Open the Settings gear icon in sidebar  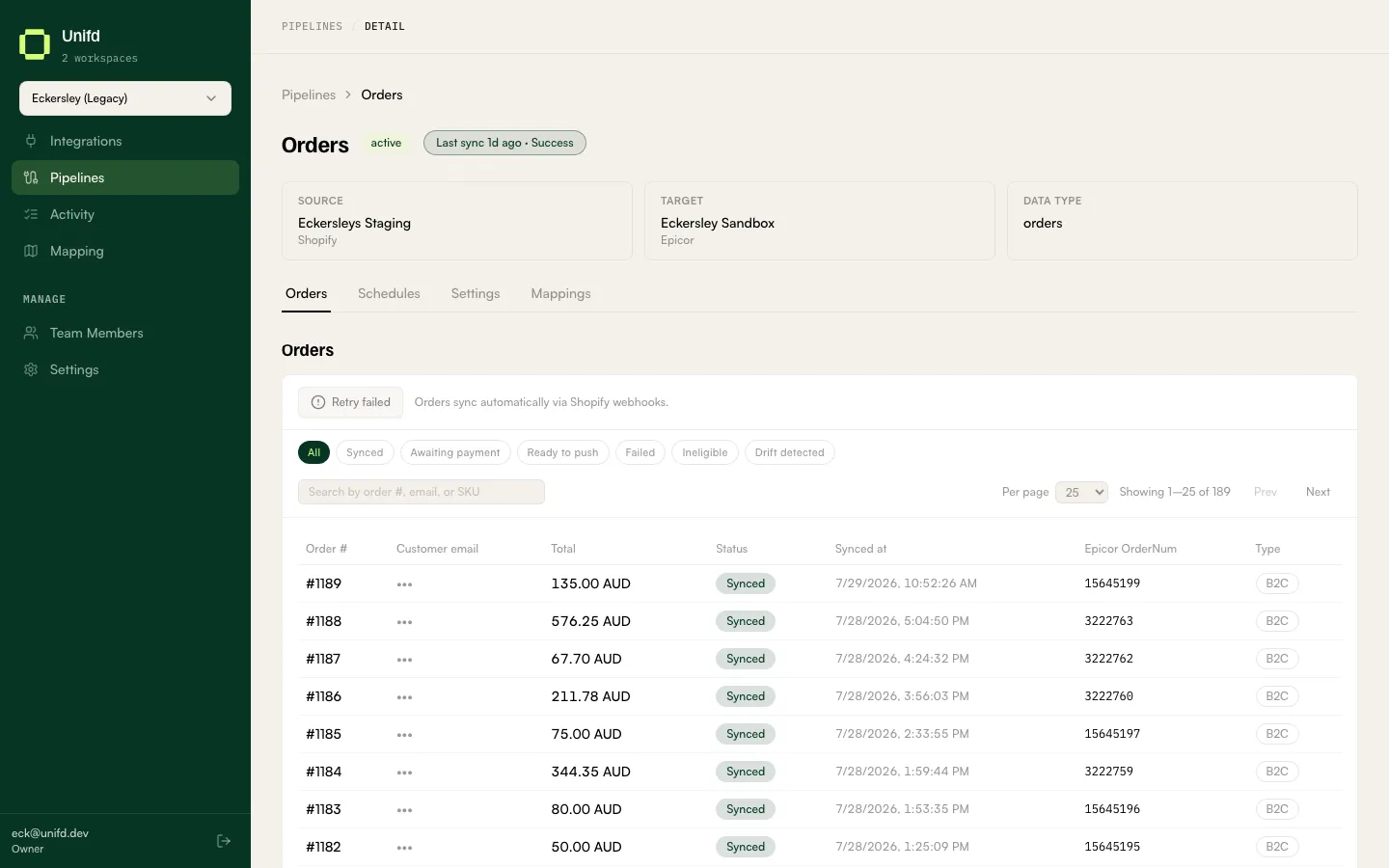pos(31,369)
